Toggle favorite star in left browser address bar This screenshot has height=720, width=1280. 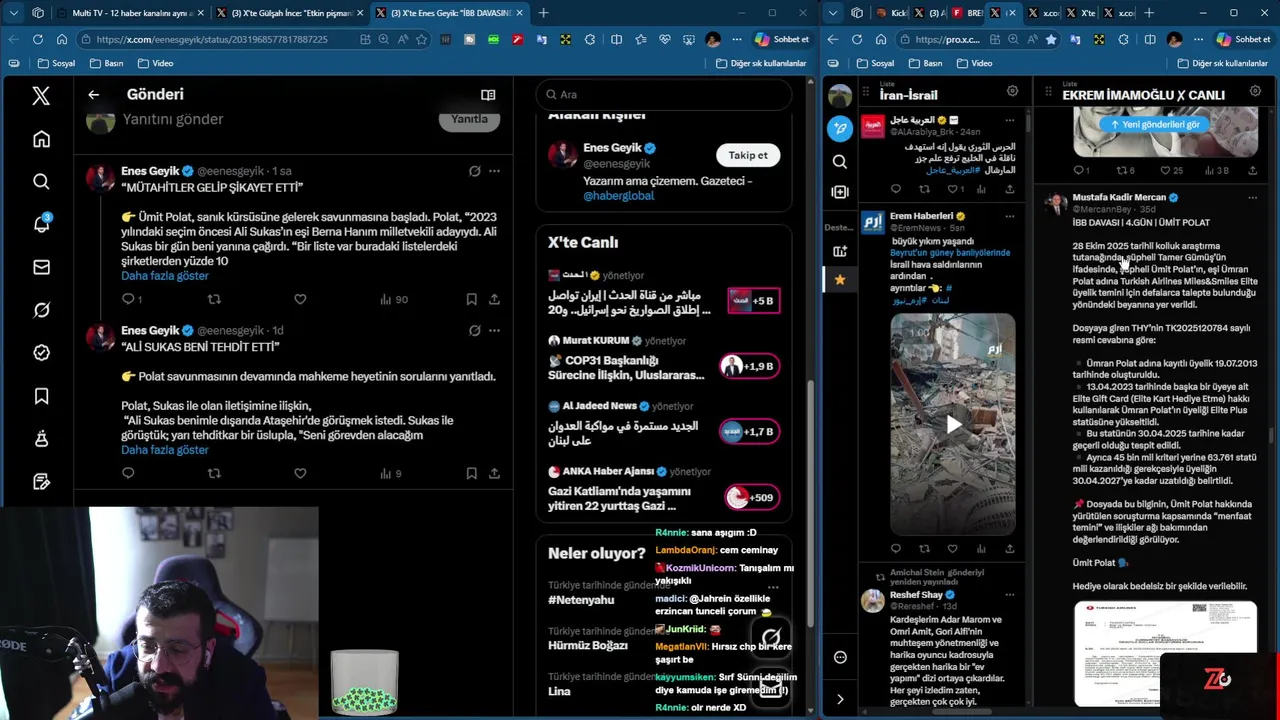pos(421,39)
